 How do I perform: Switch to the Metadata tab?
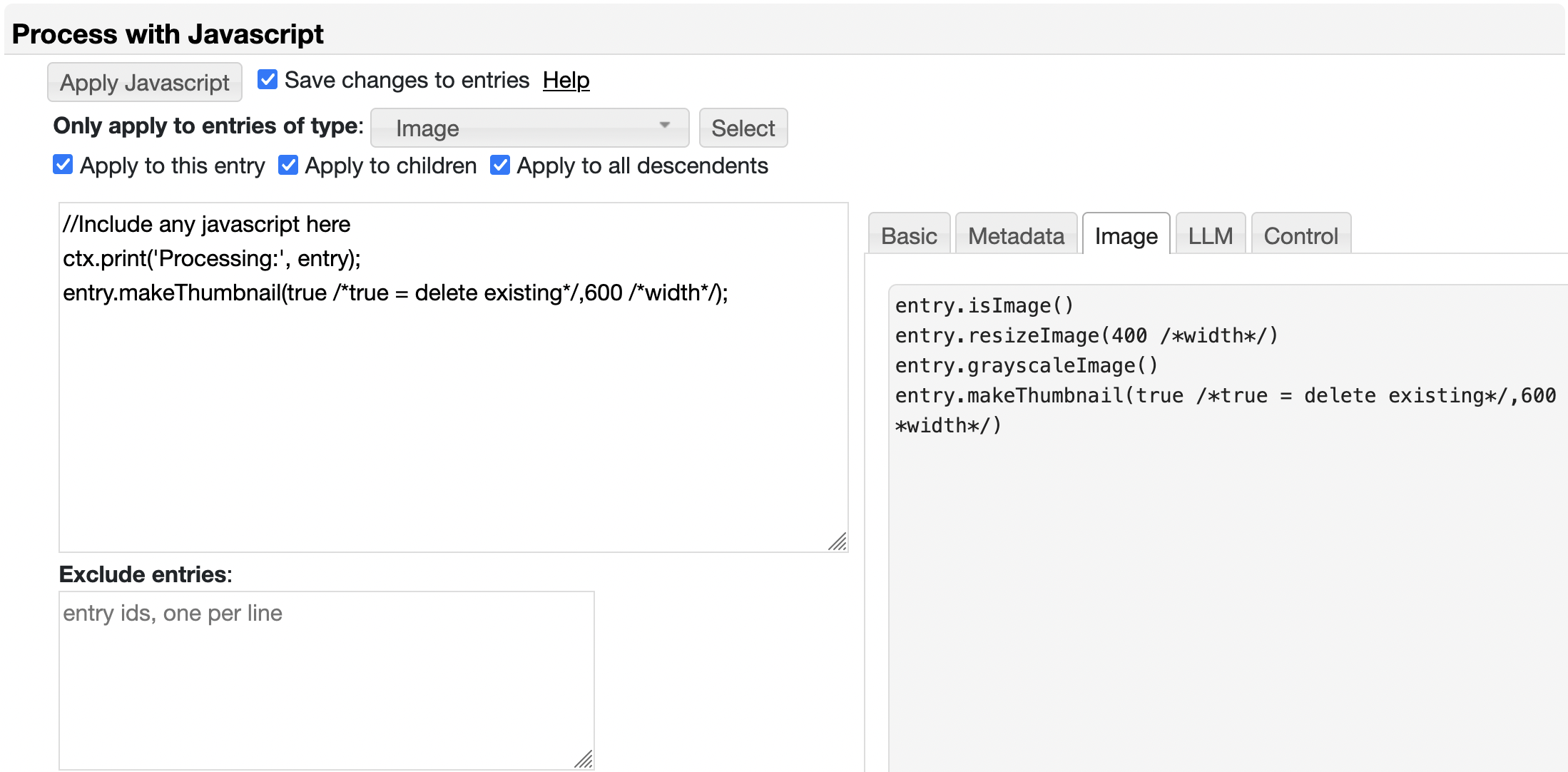coord(1015,235)
